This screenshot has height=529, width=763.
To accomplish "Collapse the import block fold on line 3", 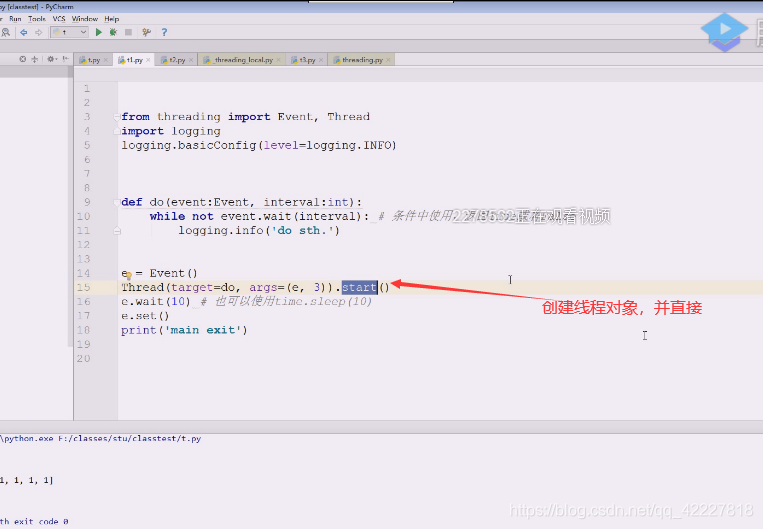I will 117,117.
